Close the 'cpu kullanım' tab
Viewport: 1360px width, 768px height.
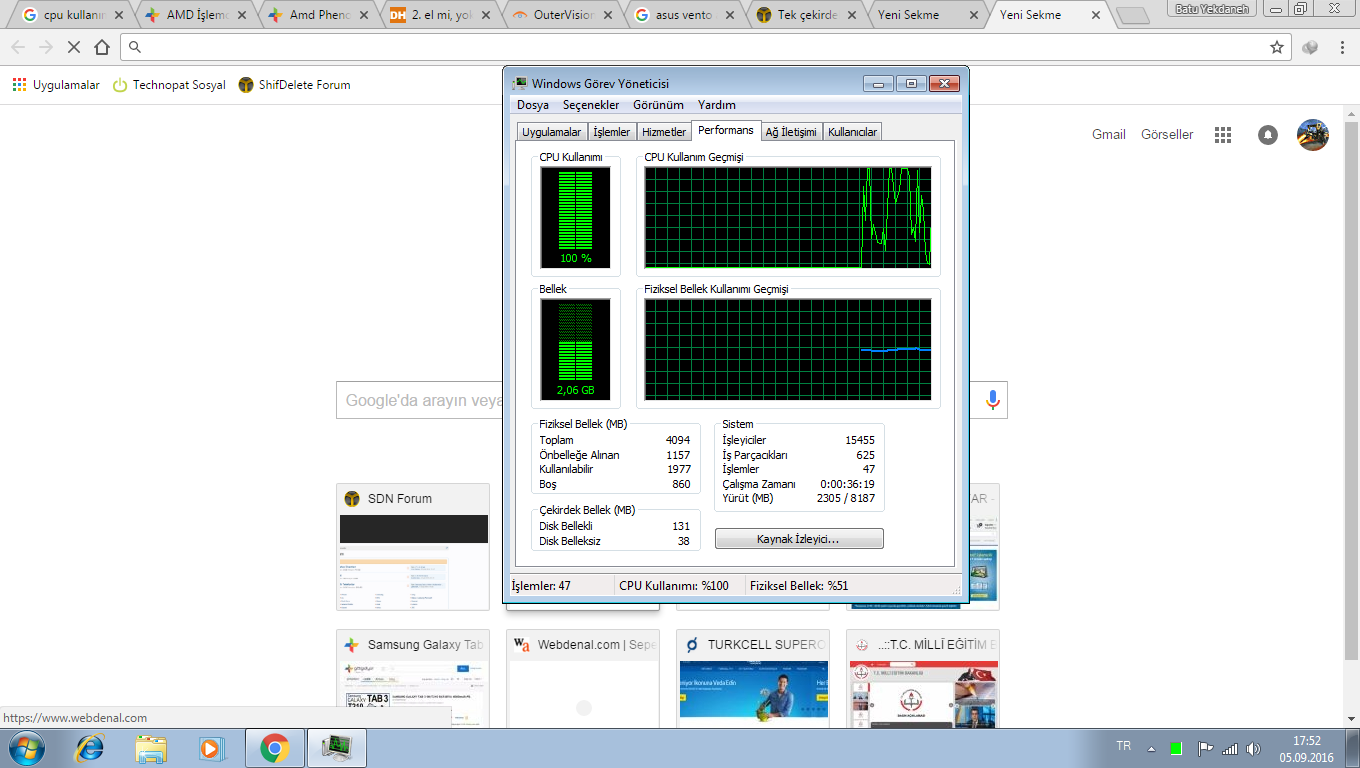click(x=118, y=15)
